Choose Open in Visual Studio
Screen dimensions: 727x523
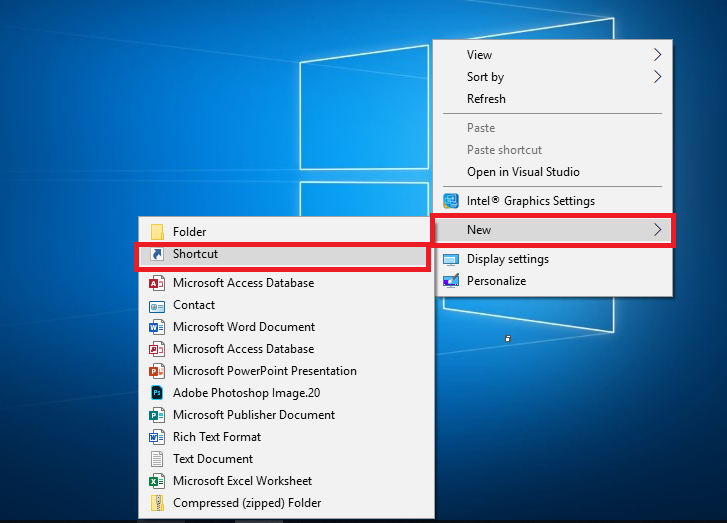pyautogui.click(x=553, y=172)
